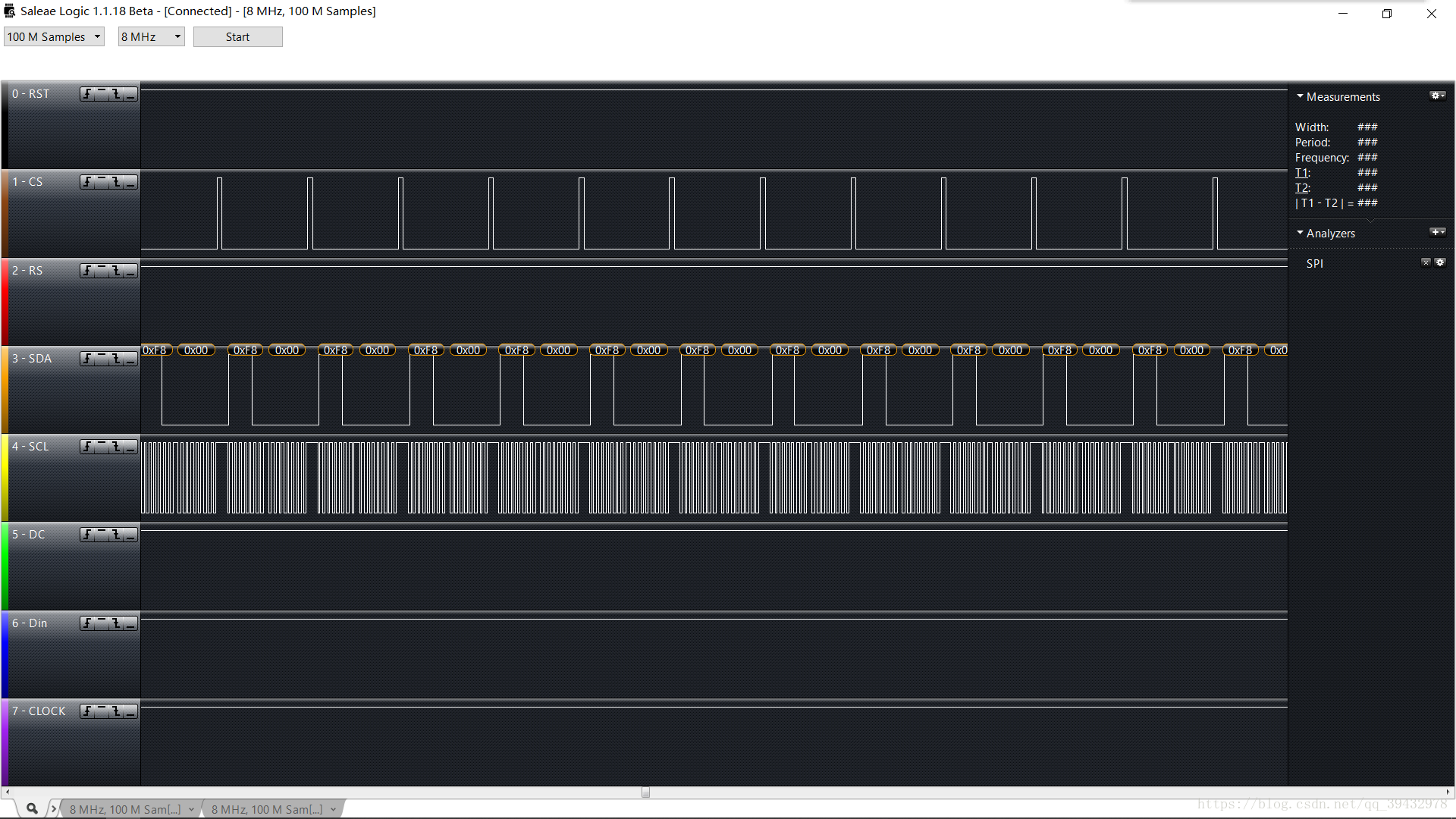Collapse the Analyzers section

[1300, 233]
